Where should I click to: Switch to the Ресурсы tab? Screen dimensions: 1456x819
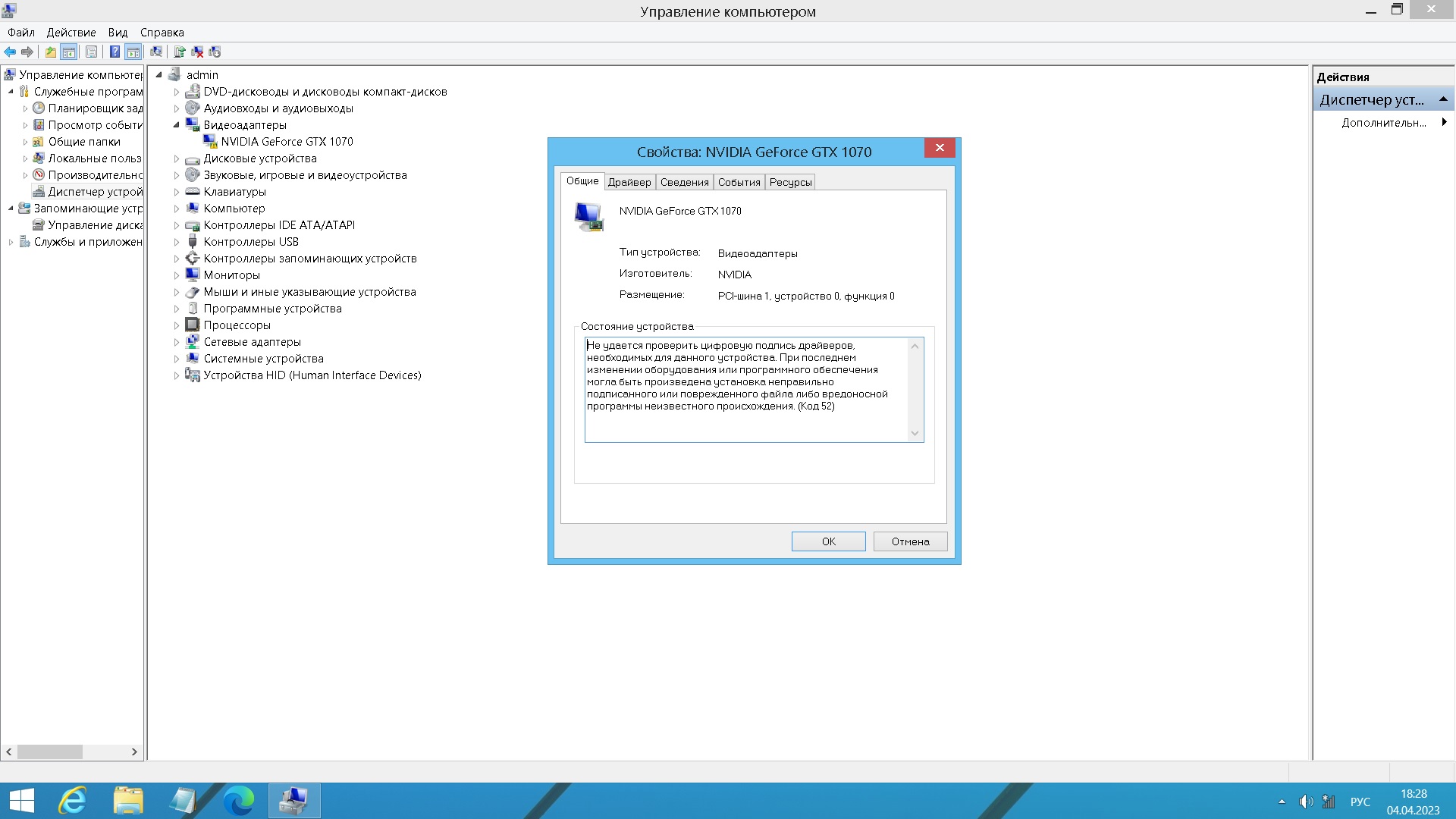tap(790, 182)
